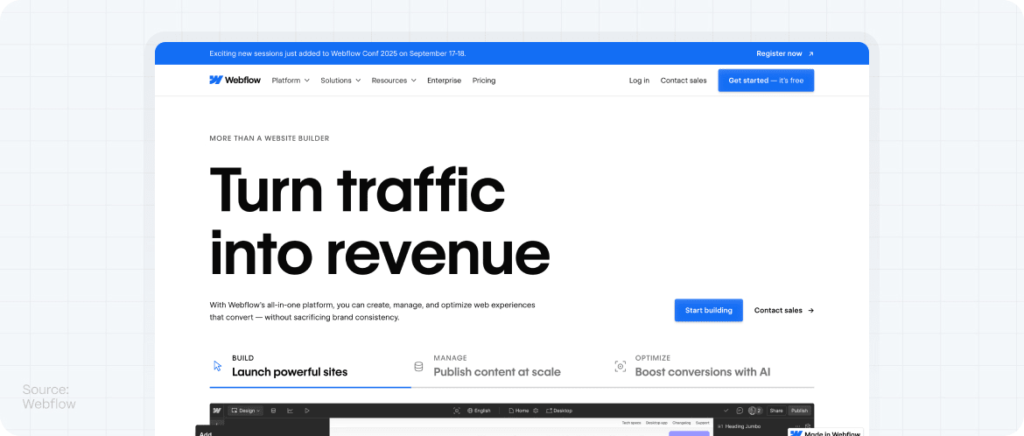Click the Log in link
Image resolution: width=1024 pixels, height=436 pixels.
click(639, 80)
